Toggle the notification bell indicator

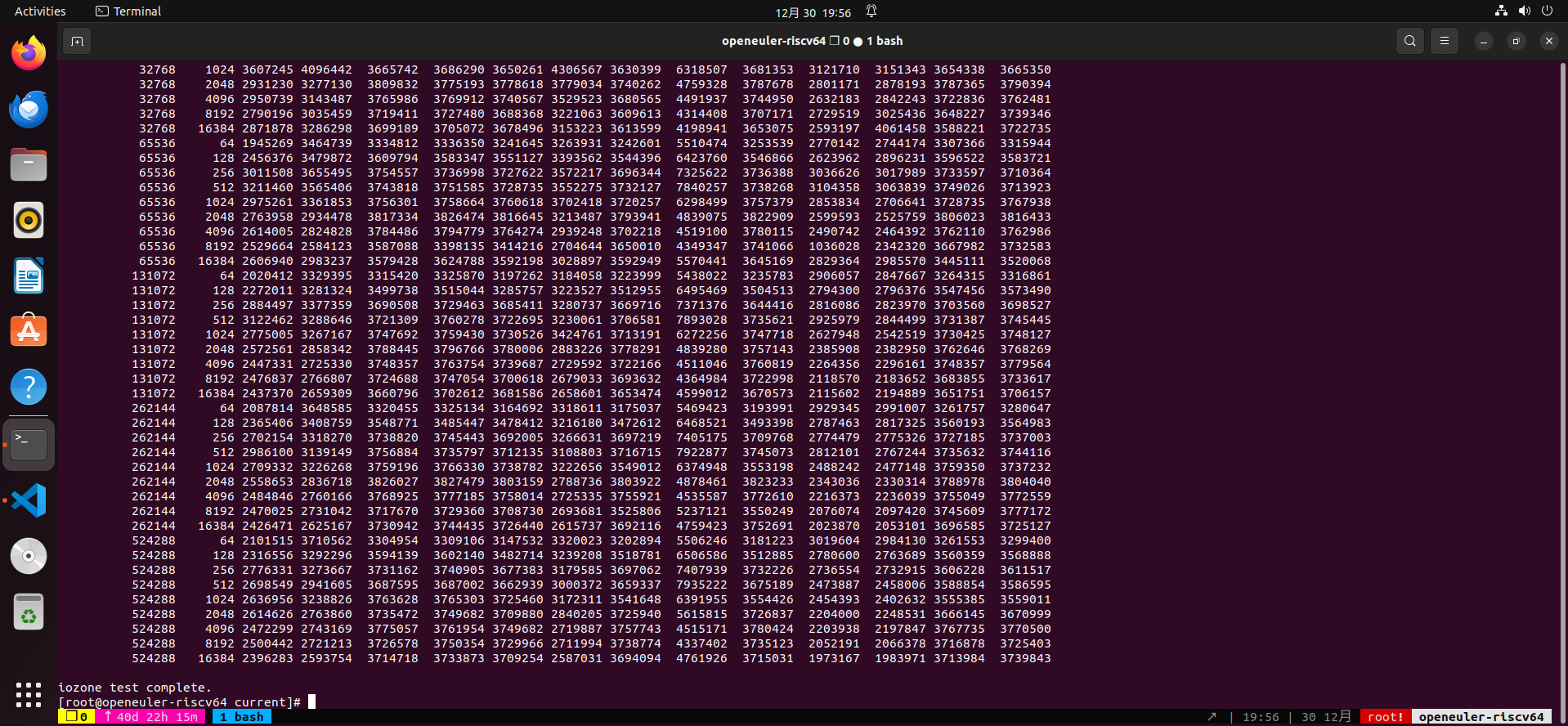click(x=871, y=11)
